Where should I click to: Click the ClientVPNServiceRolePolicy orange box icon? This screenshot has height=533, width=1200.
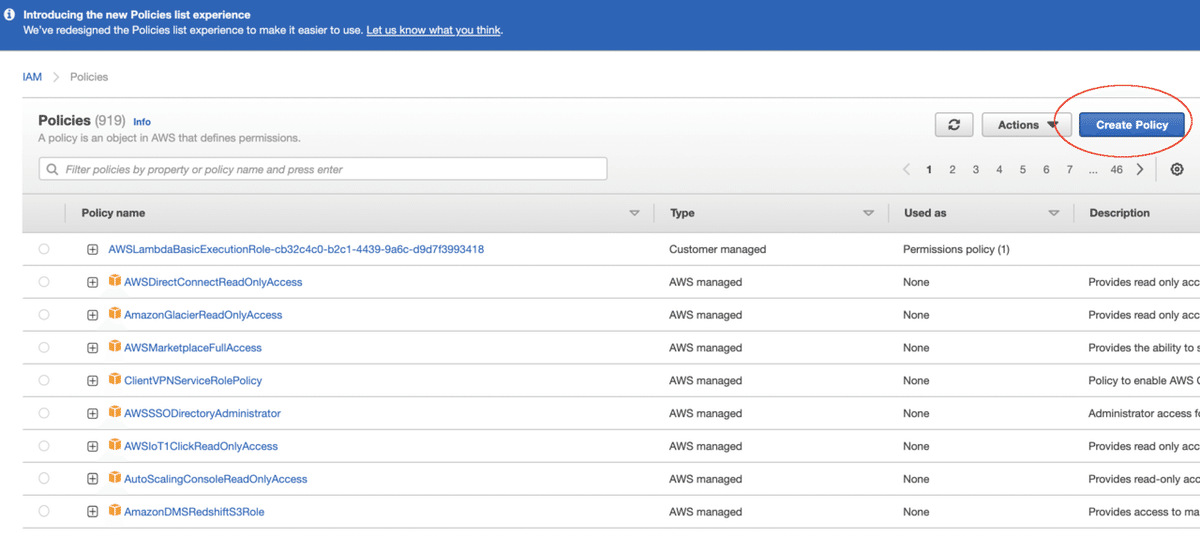tap(115, 381)
